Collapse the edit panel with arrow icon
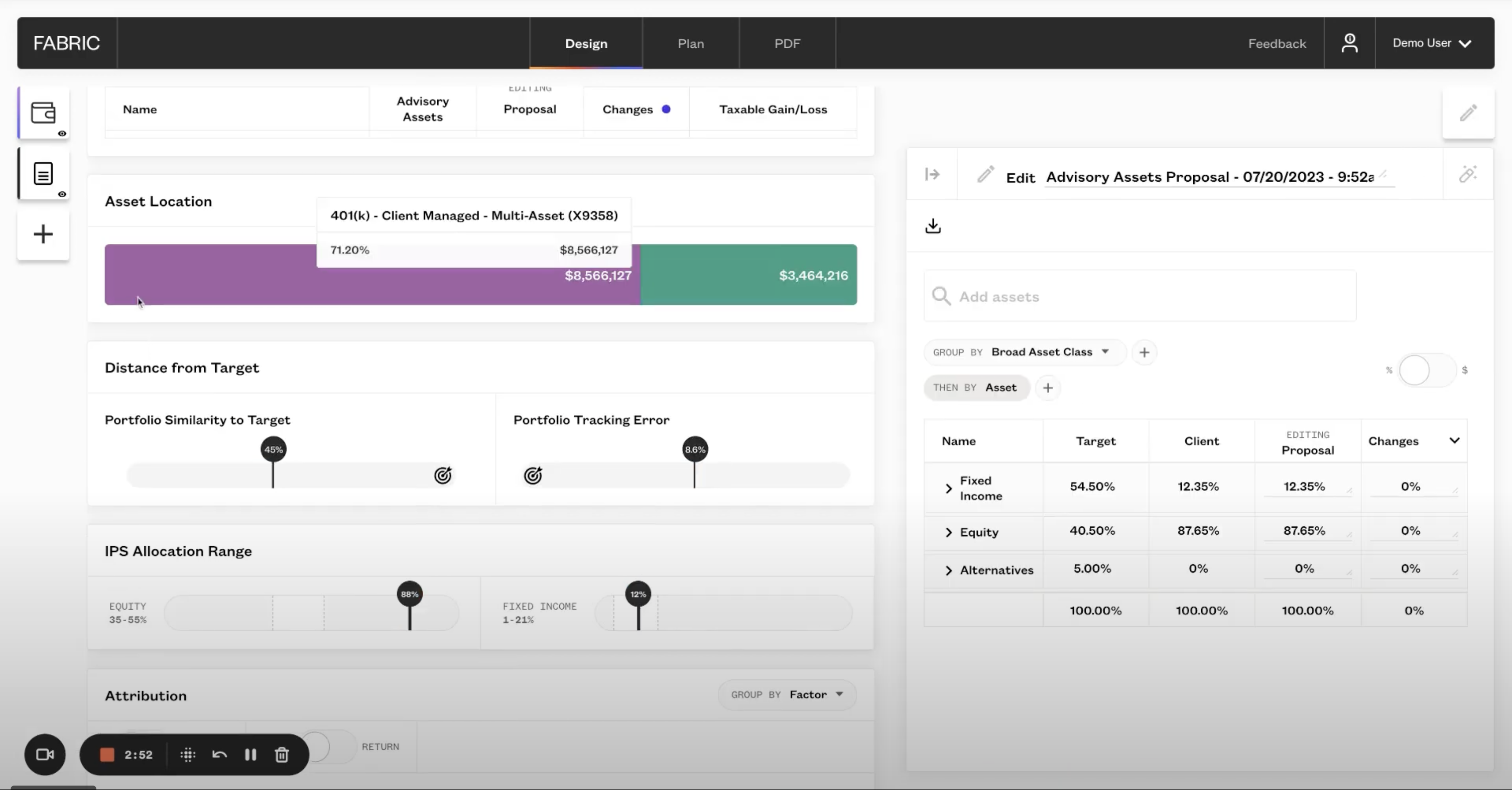The height and width of the screenshot is (790, 1512). (932, 174)
